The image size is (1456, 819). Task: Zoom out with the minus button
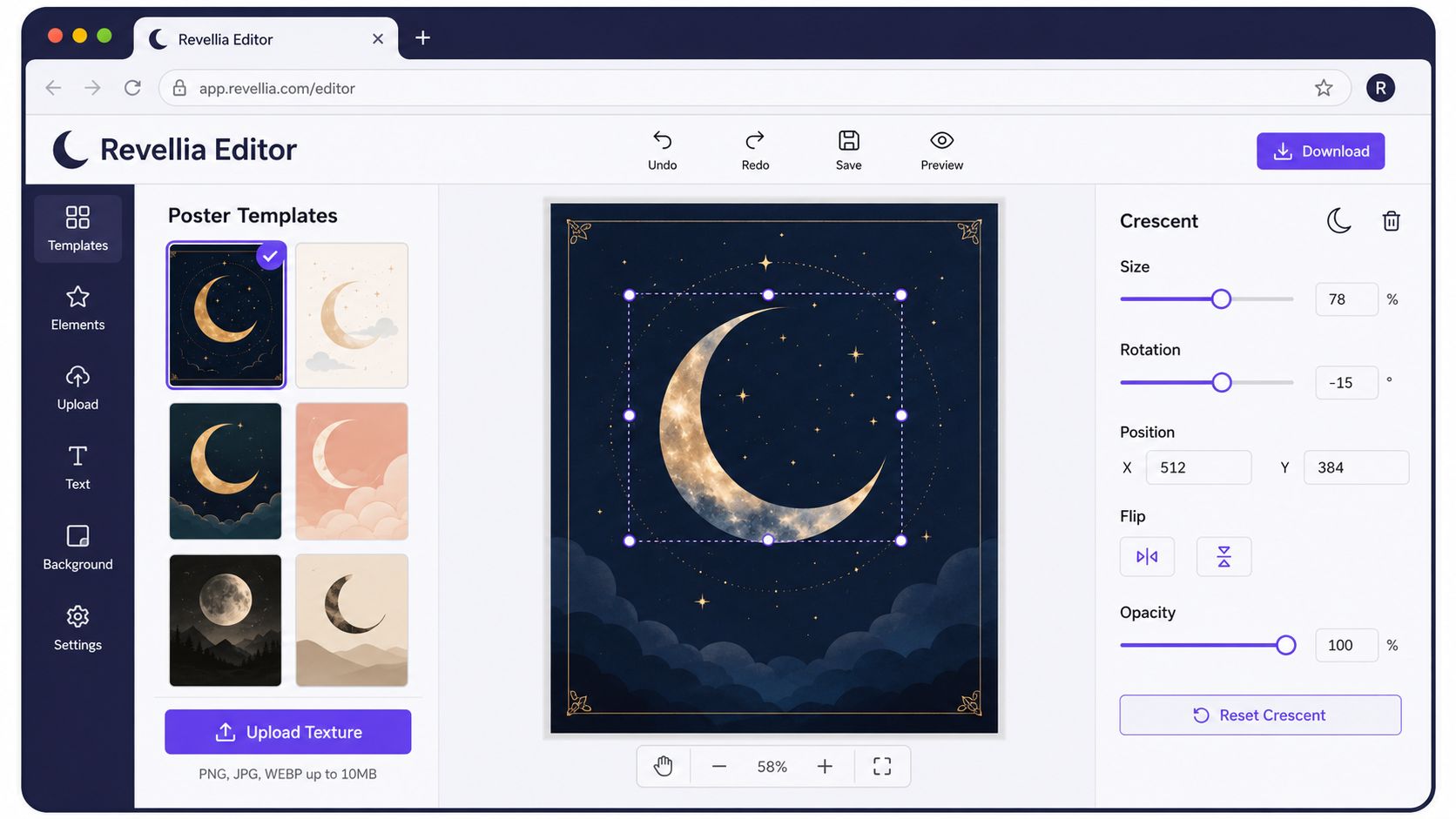pyautogui.click(x=719, y=766)
